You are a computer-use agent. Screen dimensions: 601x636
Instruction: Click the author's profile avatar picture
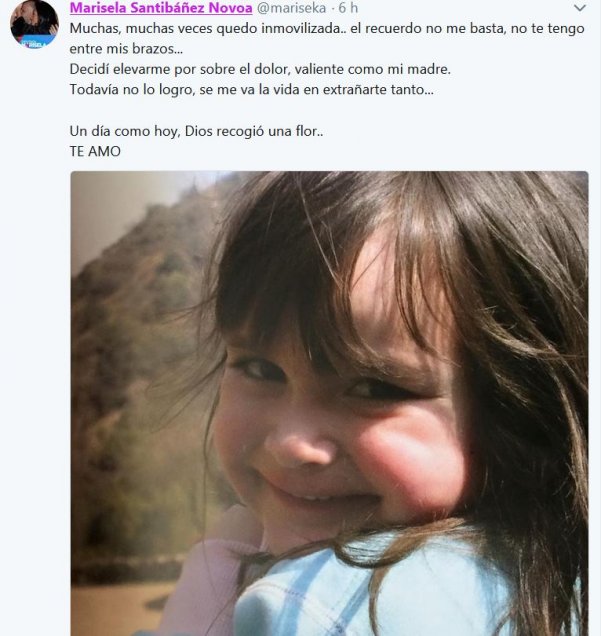(x=34, y=23)
